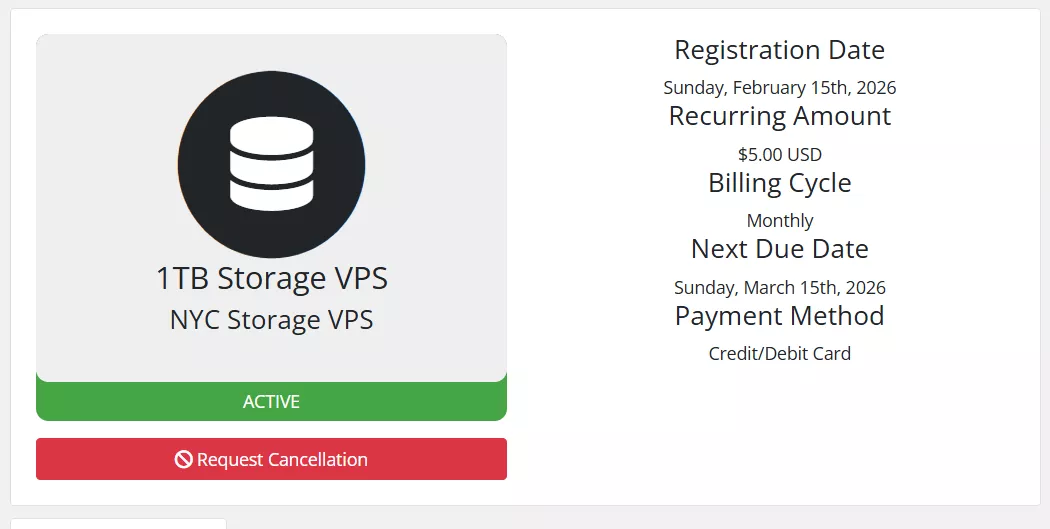Select the Monthly billing cycle value
1050x529 pixels.
779,220
